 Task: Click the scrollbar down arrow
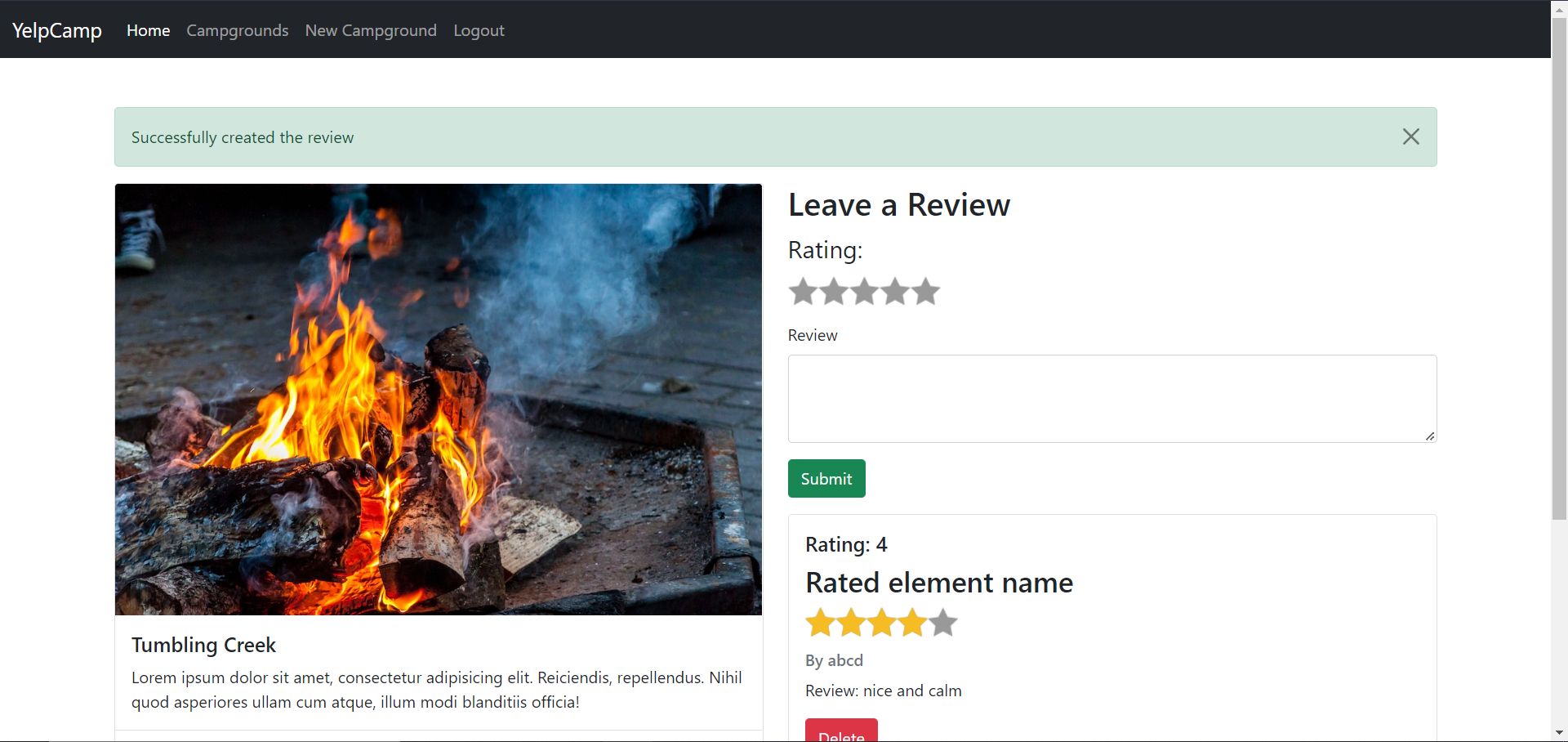(x=1559, y=733)
